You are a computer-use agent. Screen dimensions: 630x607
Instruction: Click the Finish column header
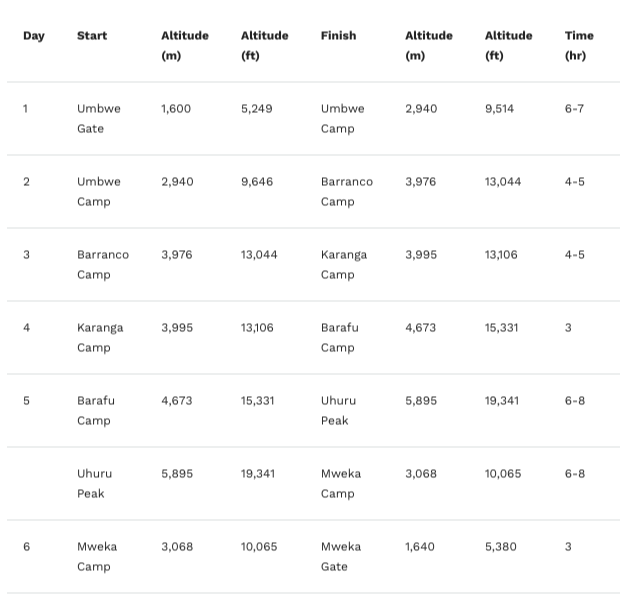click(x=338, y=35)
